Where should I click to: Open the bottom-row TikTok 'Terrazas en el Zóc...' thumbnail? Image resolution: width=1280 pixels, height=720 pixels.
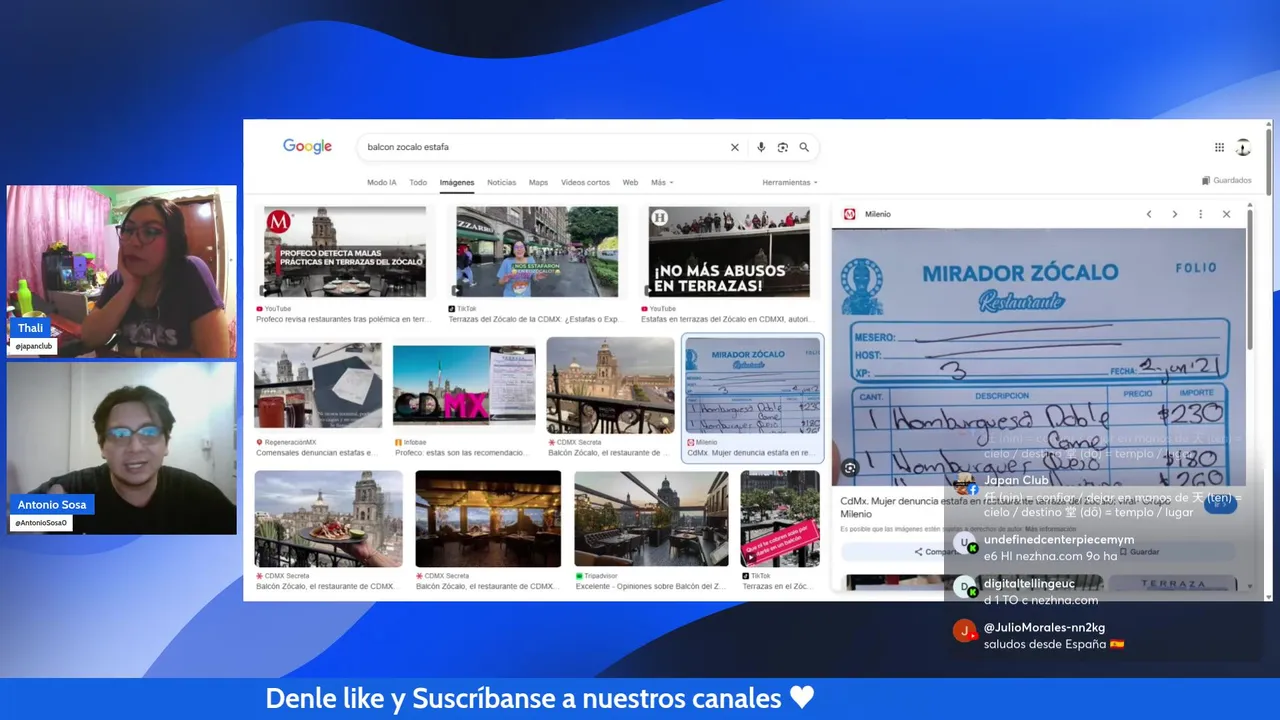[x=780, y=518]
